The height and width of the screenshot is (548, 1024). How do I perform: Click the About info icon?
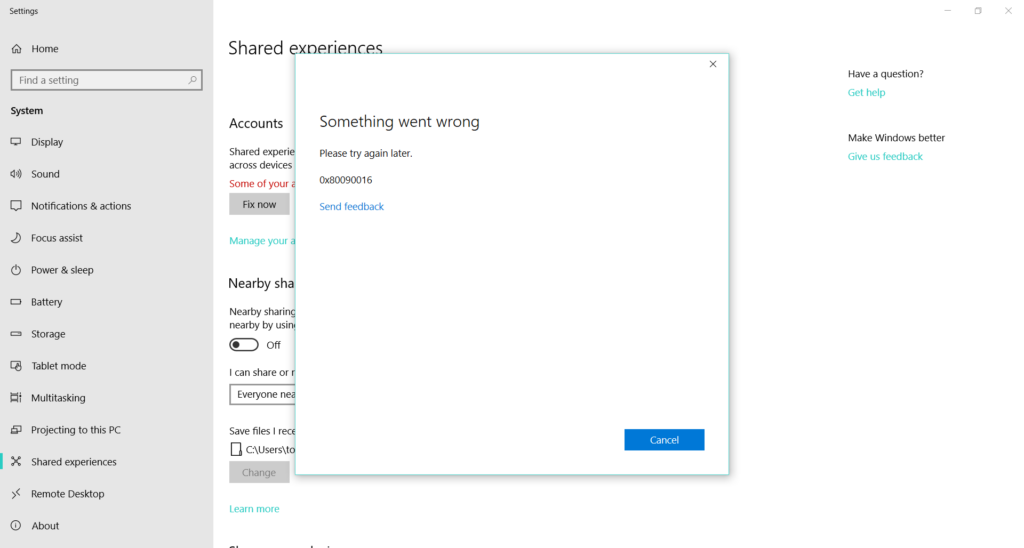pyautogui.click(x=16, y=526)
